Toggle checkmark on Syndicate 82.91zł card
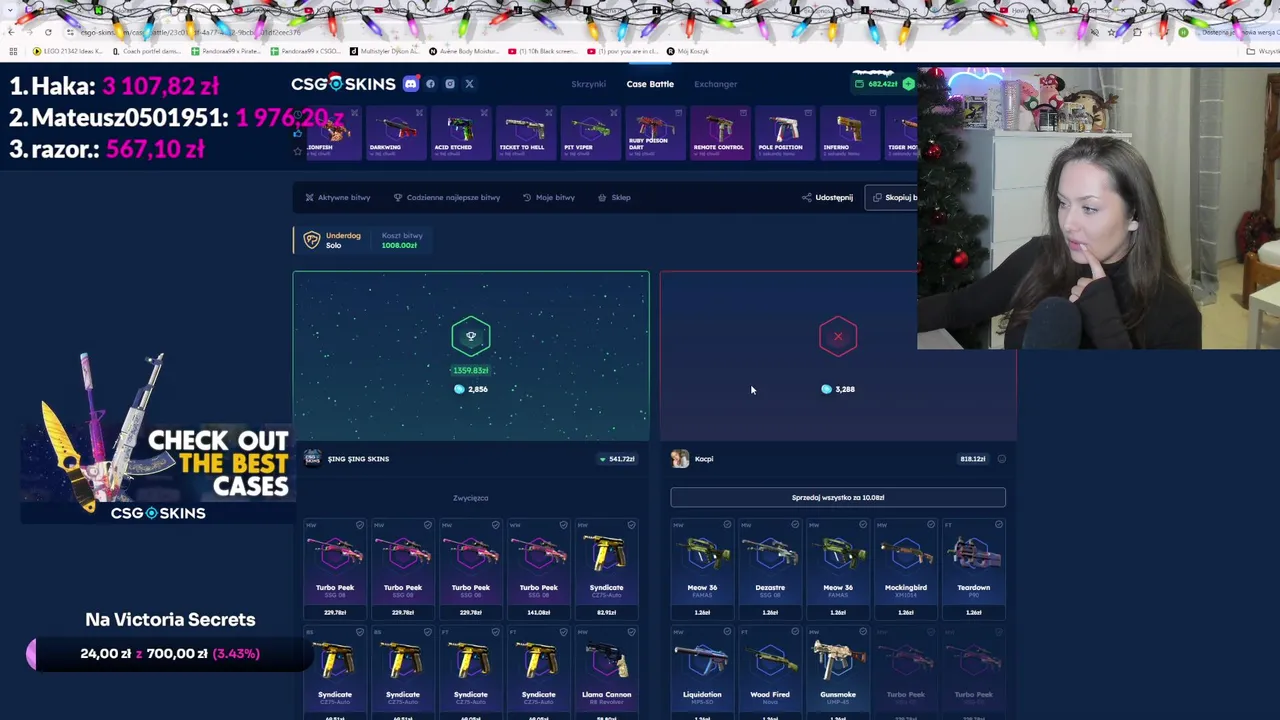This screenshot has width=1280, height=720. [631, 525]
